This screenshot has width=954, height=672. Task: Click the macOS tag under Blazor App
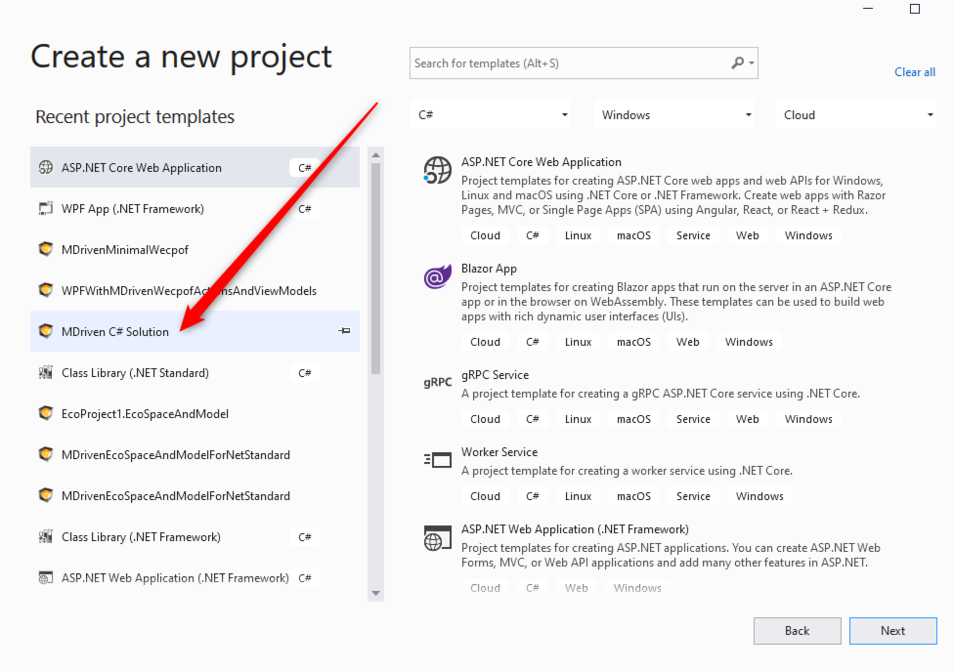pos(633,342)
